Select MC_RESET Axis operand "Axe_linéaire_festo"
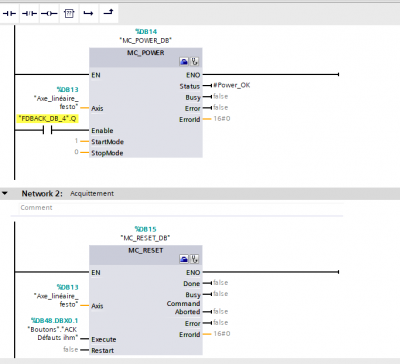Image resolution: width=400 pixels, height=364 pixels. 56,300
